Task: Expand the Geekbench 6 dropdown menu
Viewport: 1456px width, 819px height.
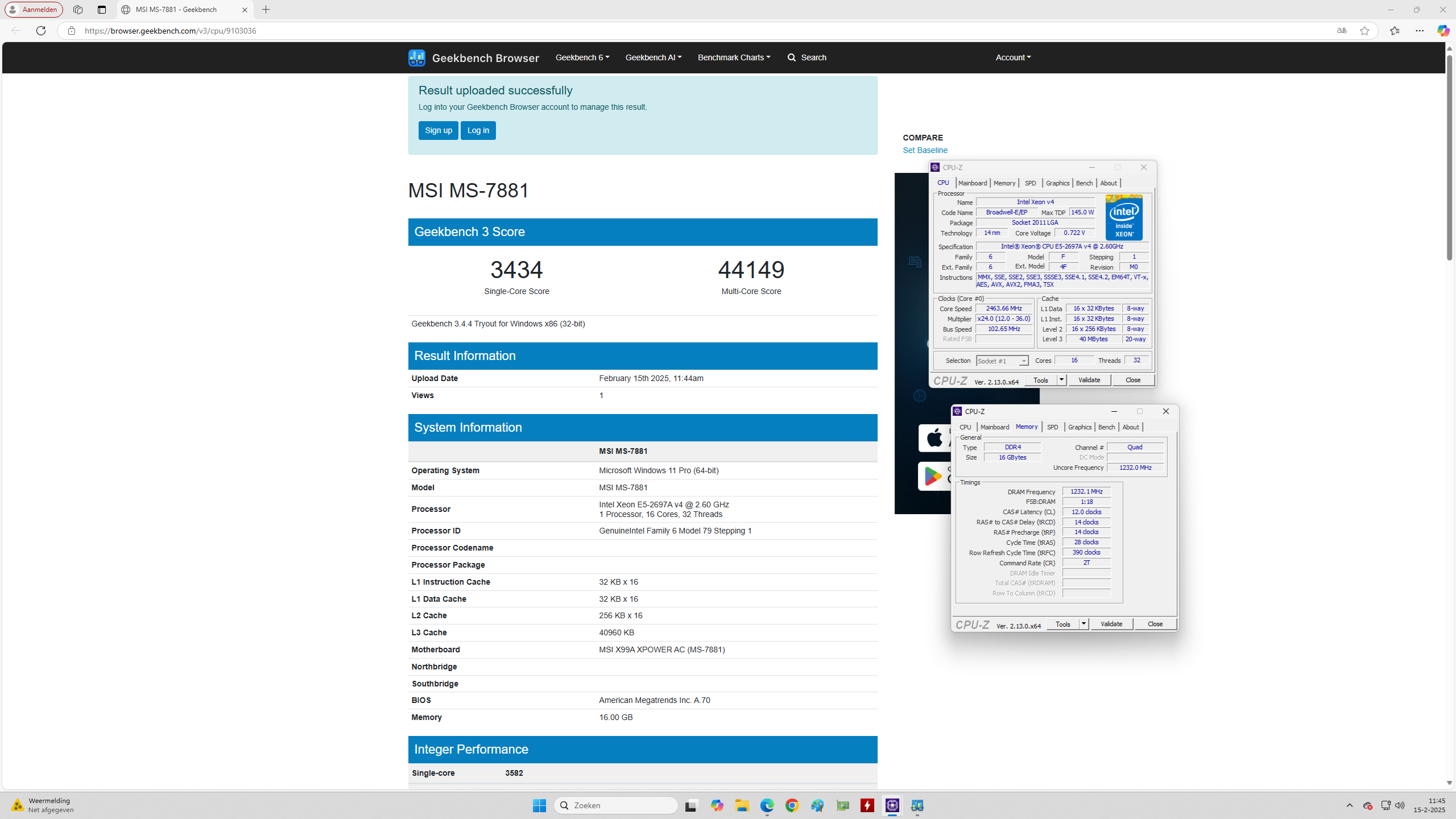Action: (582, 57)
